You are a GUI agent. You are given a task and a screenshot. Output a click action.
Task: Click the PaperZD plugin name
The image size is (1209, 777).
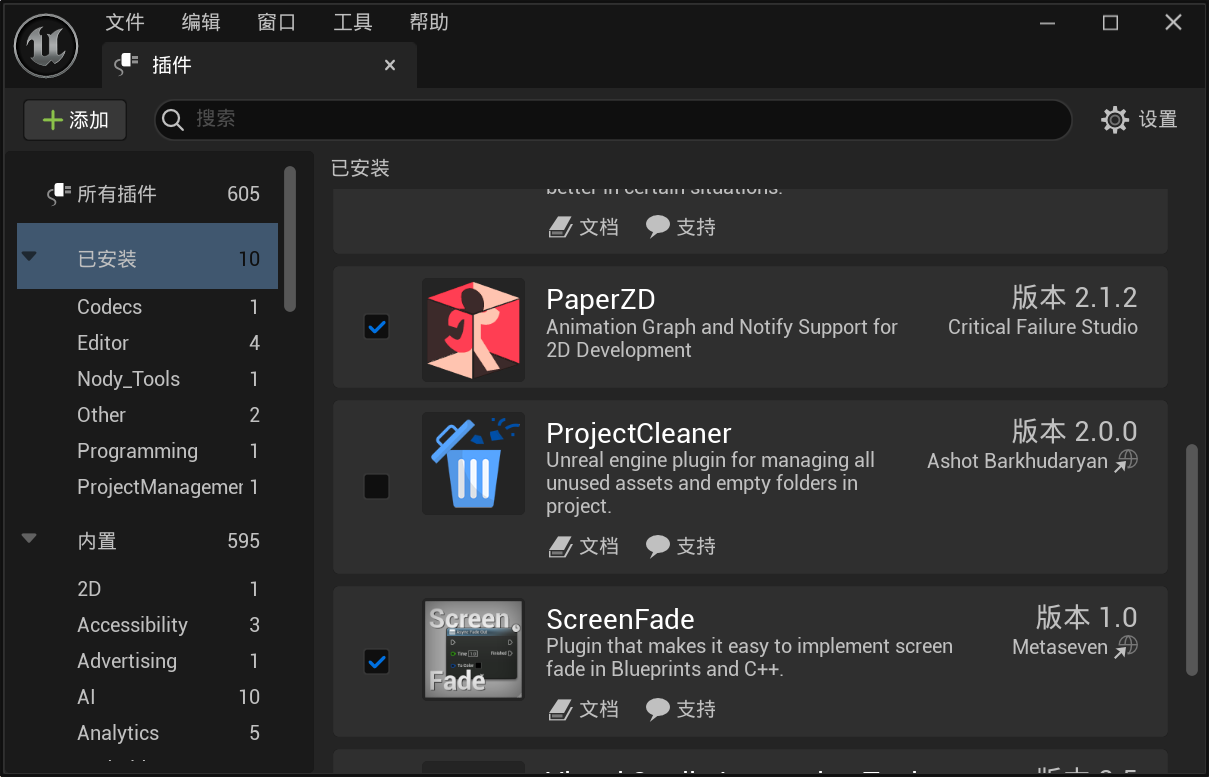(x=601, y=299)
